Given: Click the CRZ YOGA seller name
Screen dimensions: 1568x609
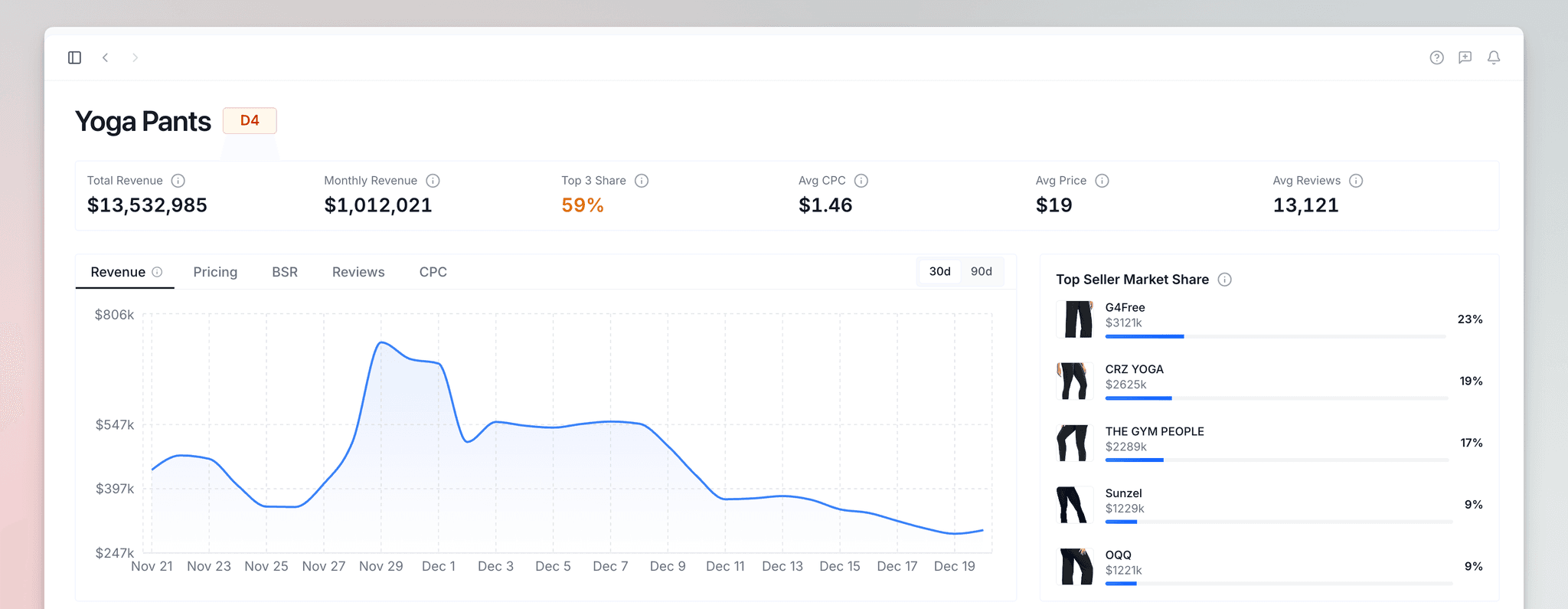Looking at the screenshot, I should click(x=1135, y=369).
